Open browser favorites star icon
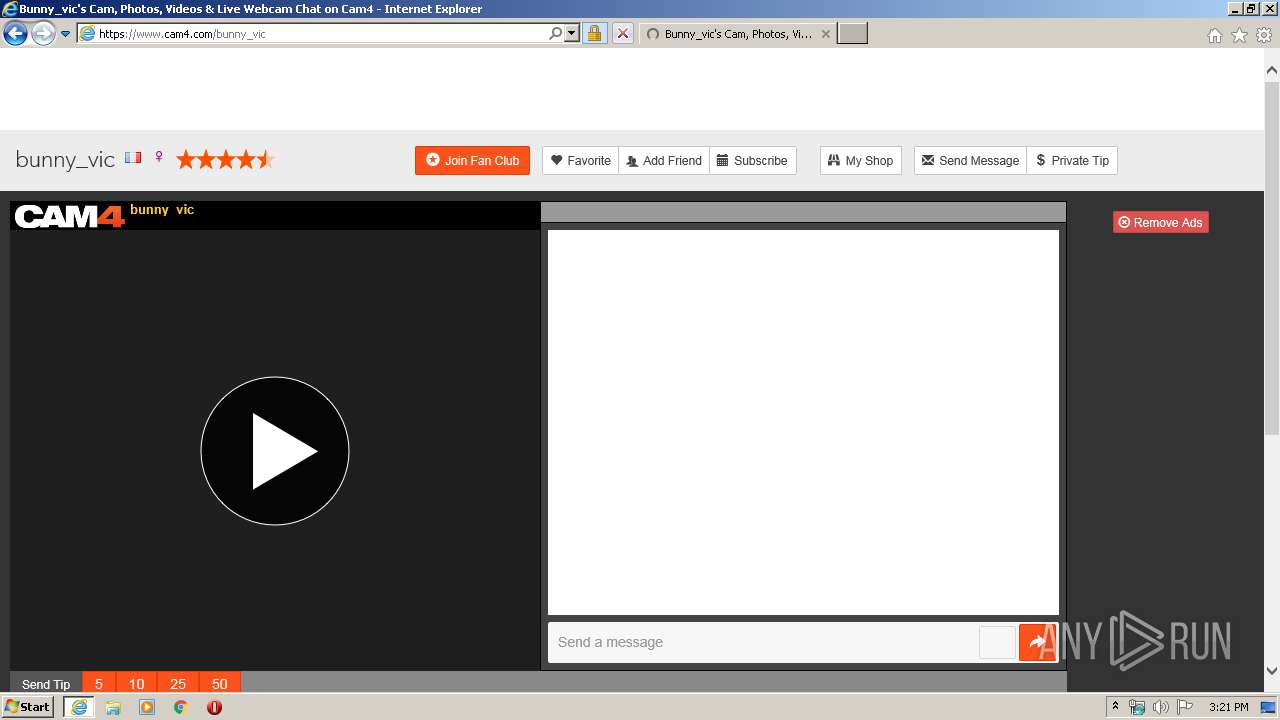This screenshot has height=720, width=1280. [1239, 35]
